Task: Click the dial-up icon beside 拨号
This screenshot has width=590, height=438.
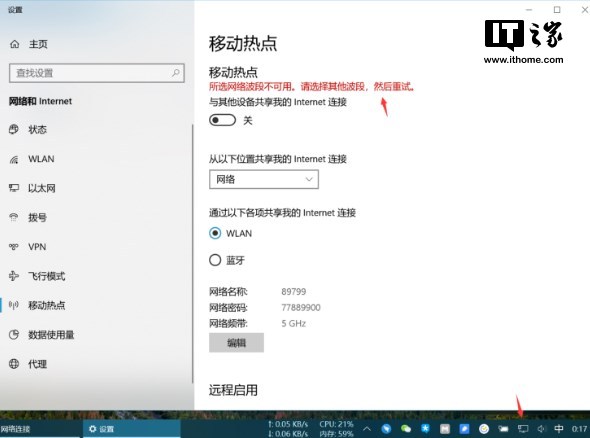Action: [x=14, y=217]
